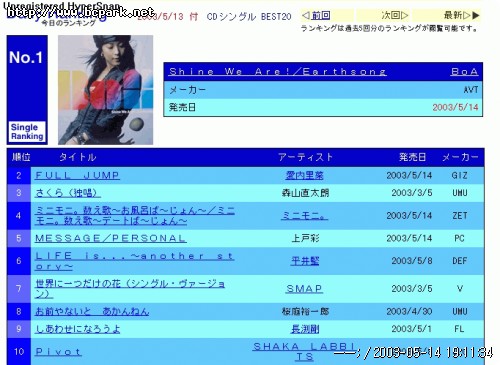Open LIFE is... ~another story~ link
The image size is (500, 365).
[134, 261]
